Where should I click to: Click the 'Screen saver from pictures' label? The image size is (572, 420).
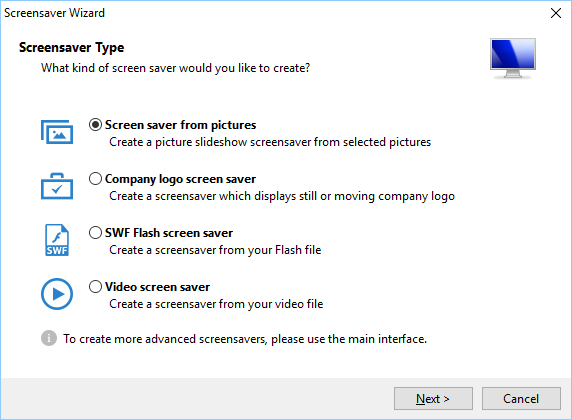coord(181,125)
